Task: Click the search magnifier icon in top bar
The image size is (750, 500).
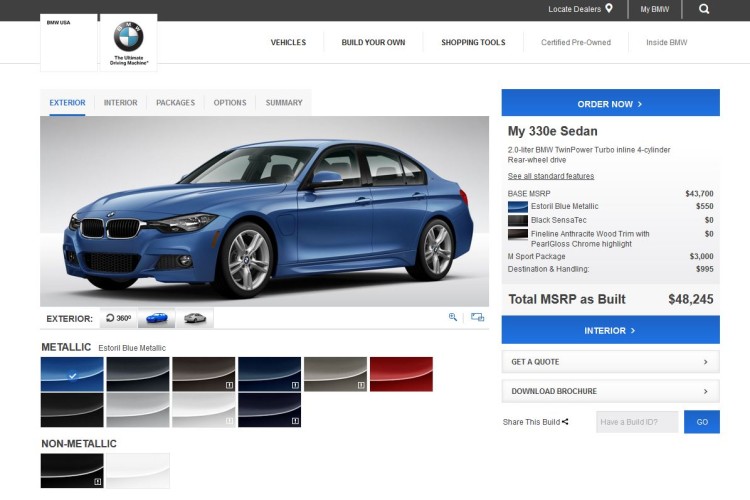Action: click(x=704, y=9)
